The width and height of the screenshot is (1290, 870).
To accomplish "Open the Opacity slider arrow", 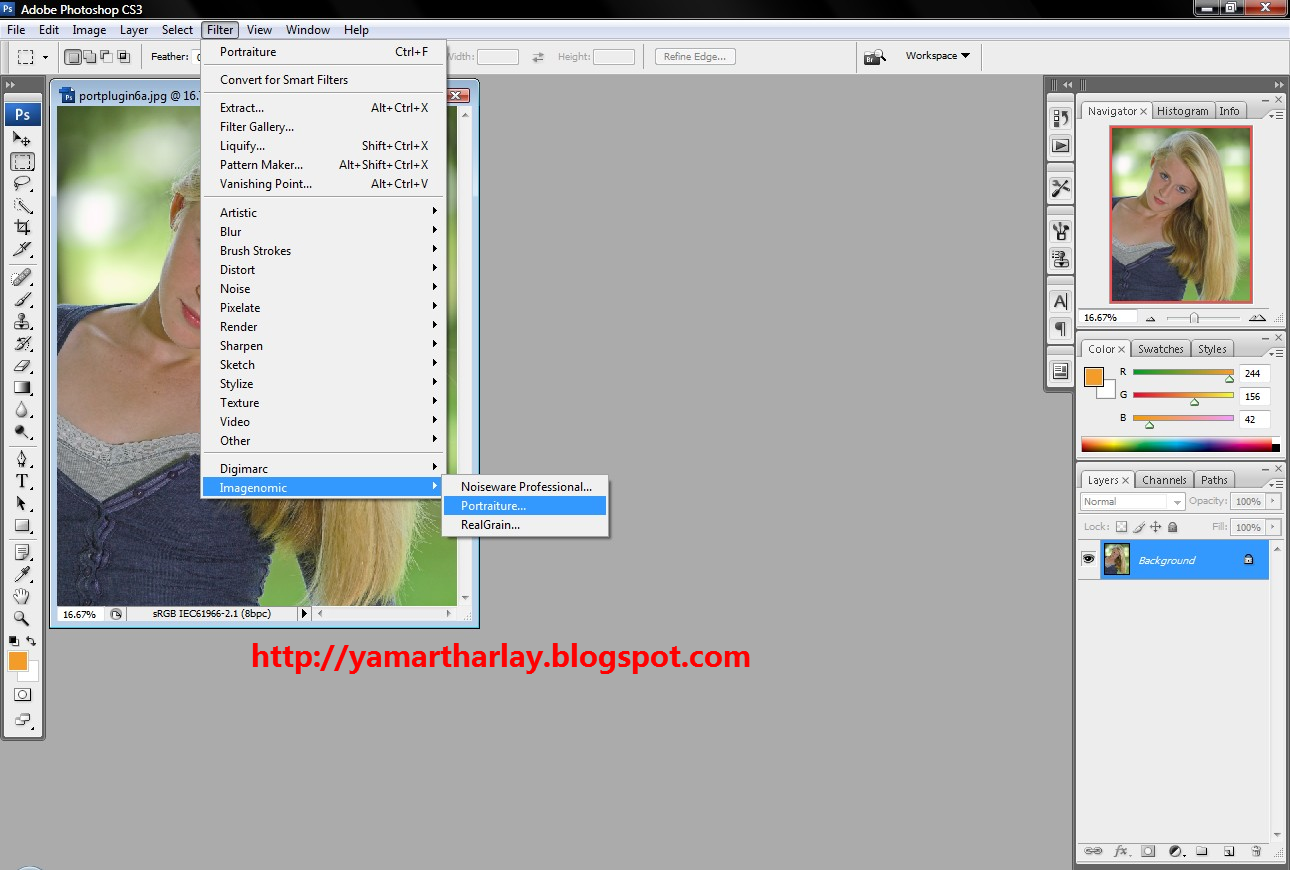I will pyautogui.click(x=1273, y=501).
